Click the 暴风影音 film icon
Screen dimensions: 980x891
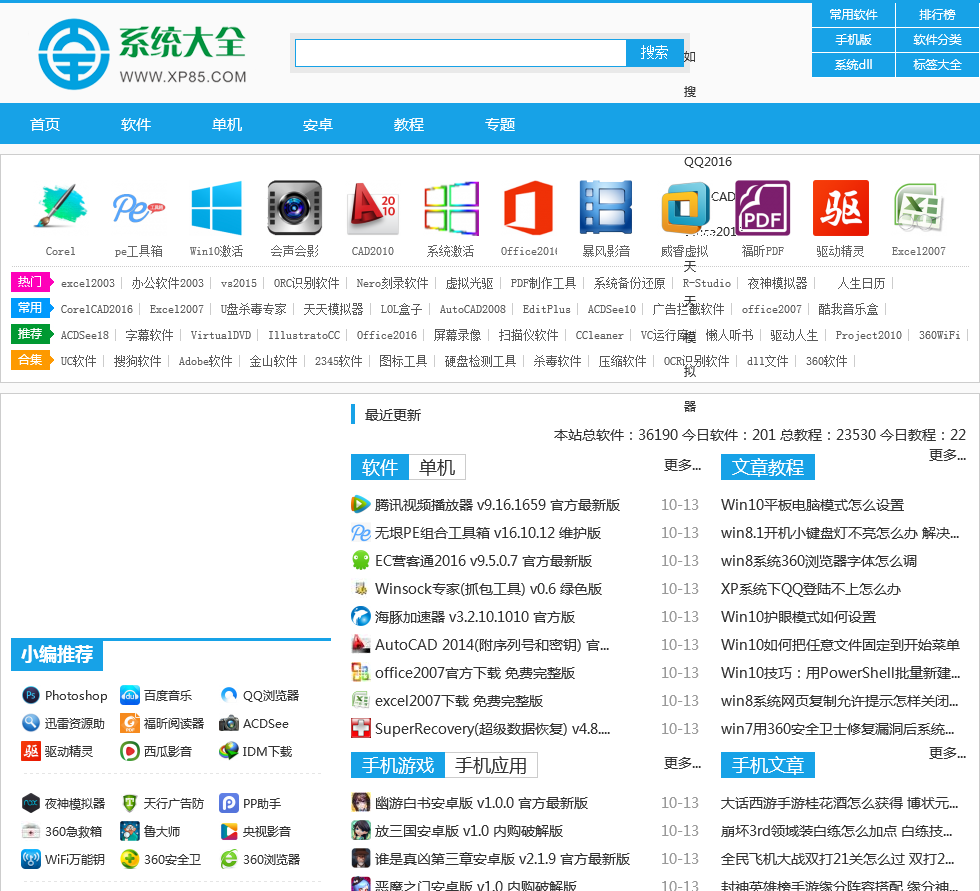tap(606, 207)
